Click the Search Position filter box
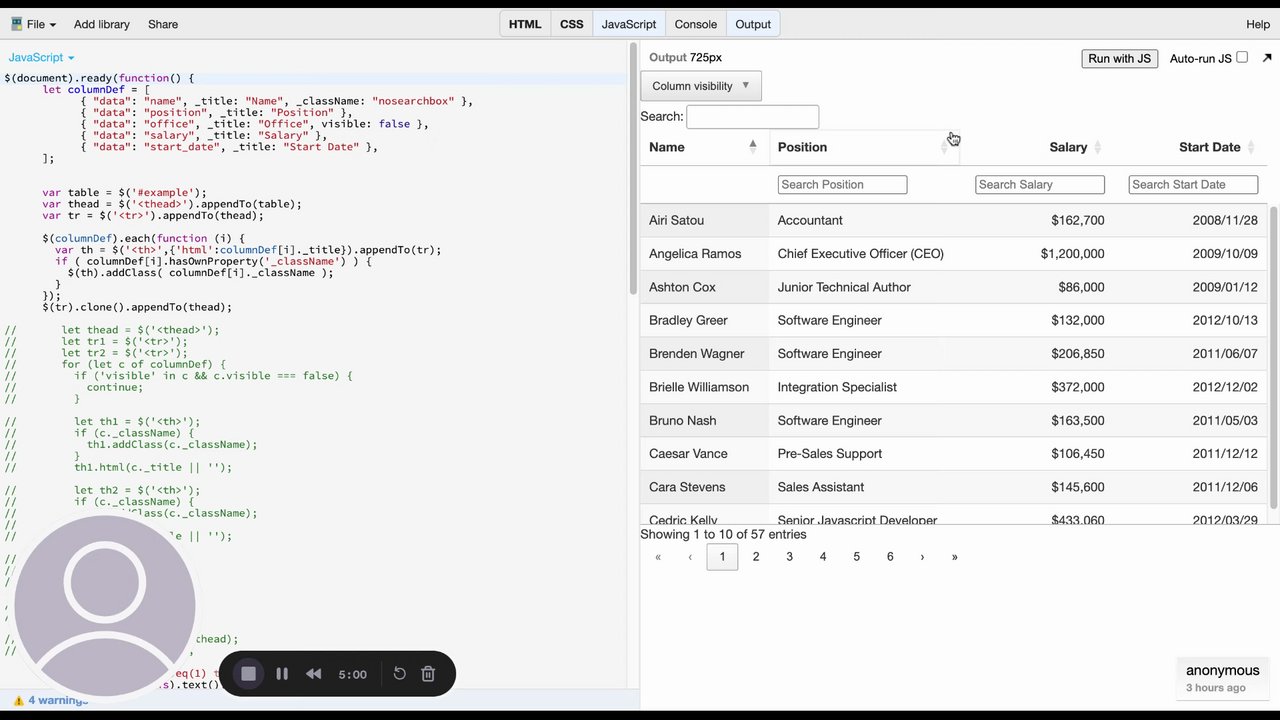This screenshot has height=720, width=1280. click(x=842, y=185)
